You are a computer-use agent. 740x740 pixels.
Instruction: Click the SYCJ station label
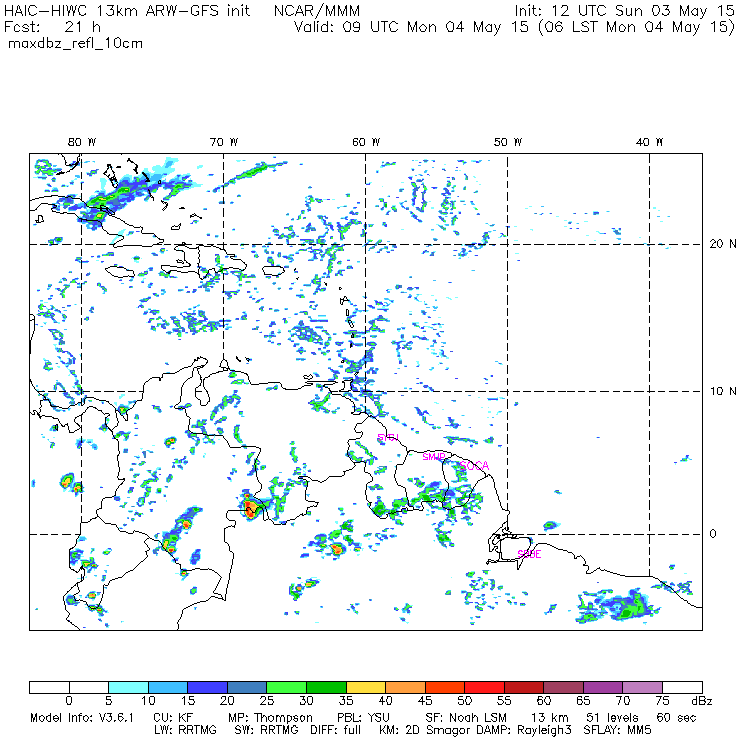tap(388, 437)
